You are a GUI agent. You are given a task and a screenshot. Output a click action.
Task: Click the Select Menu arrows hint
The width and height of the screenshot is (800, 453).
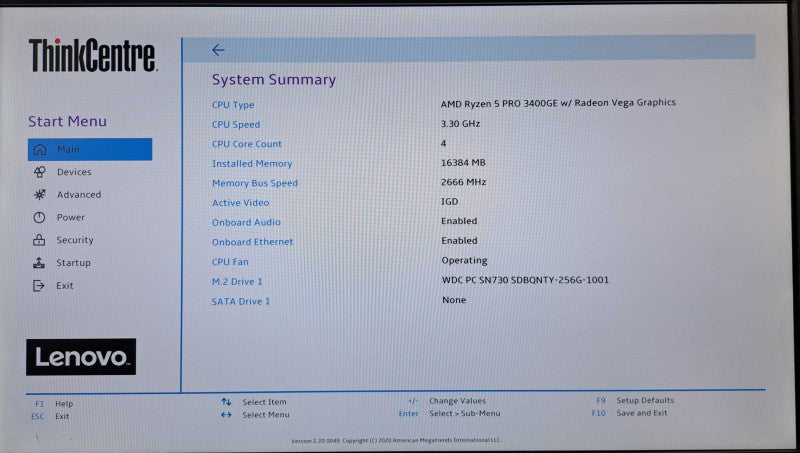click(x=255, y=415)
